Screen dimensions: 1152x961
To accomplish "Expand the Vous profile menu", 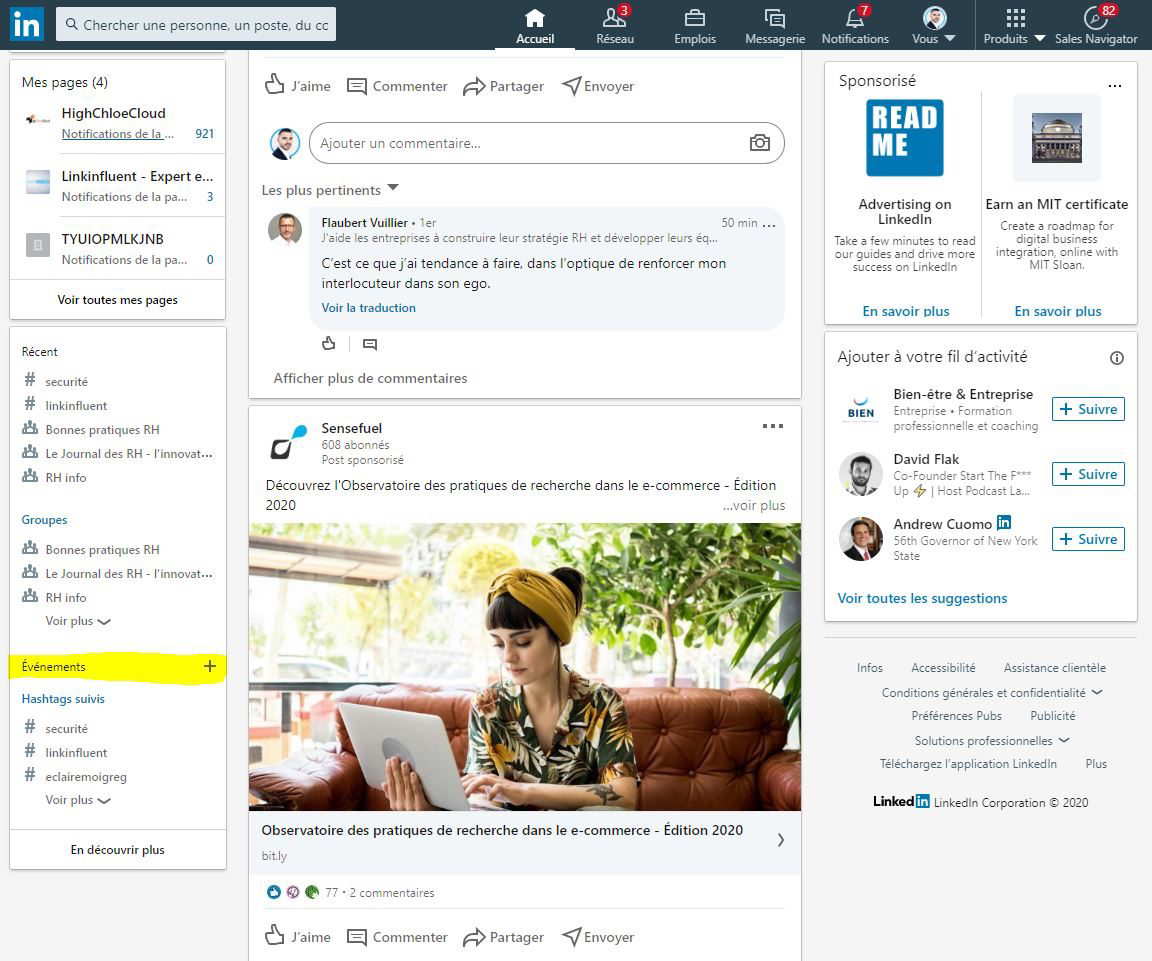I will pos(934,26).
